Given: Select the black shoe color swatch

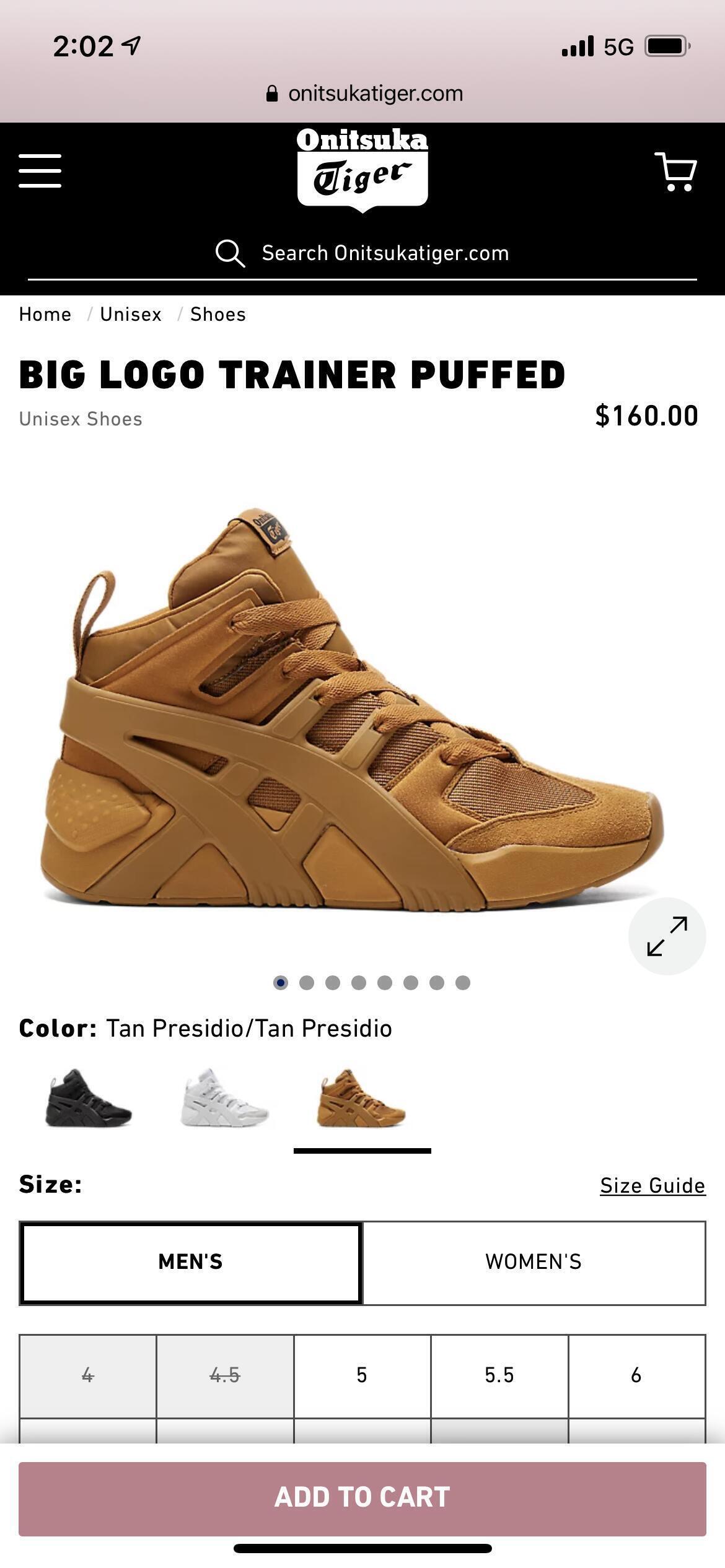Looking at the screenshot, I should point(88,1098).
